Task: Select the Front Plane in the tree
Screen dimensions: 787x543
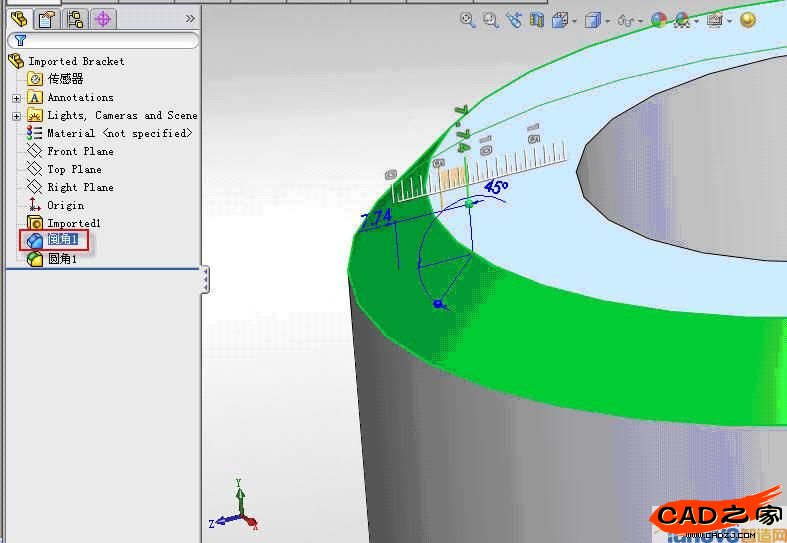Action: pos(80,151)
